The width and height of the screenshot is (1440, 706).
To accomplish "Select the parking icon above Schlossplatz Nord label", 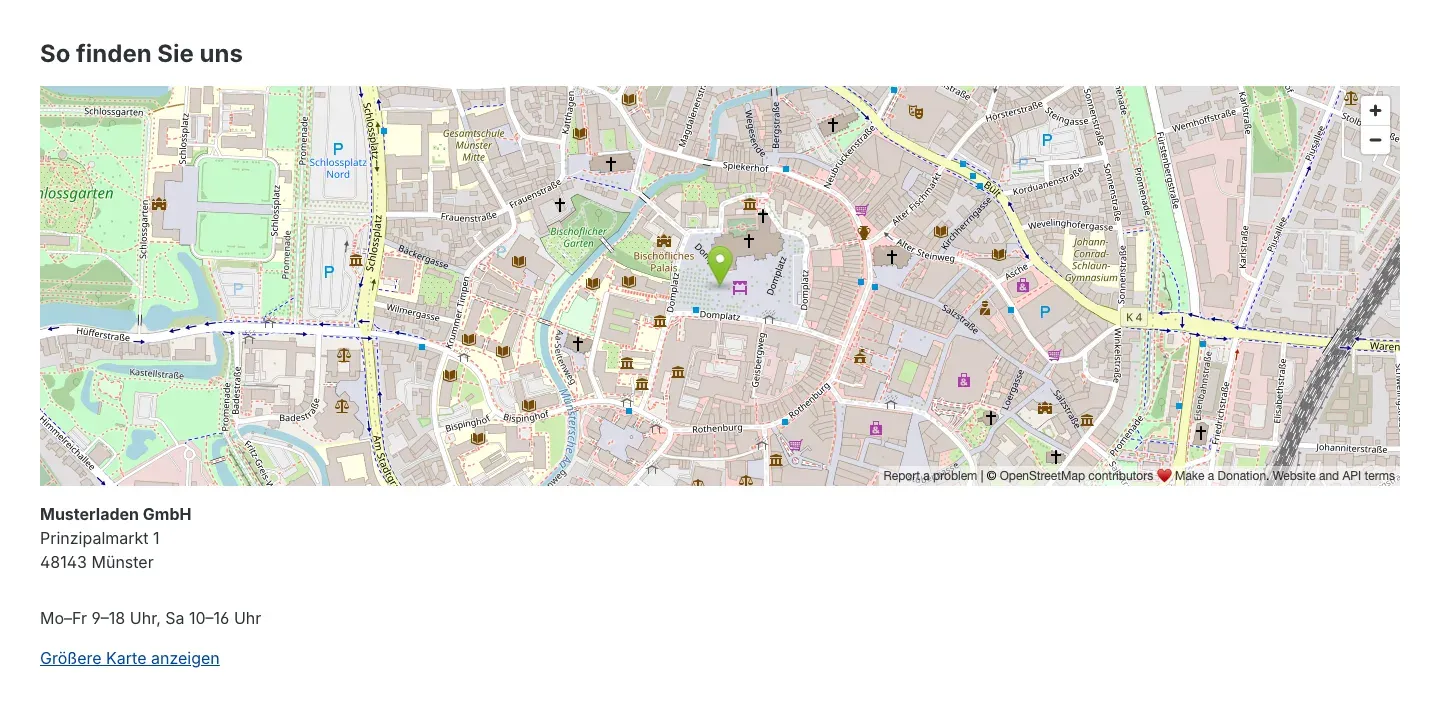I will [338, 149].
